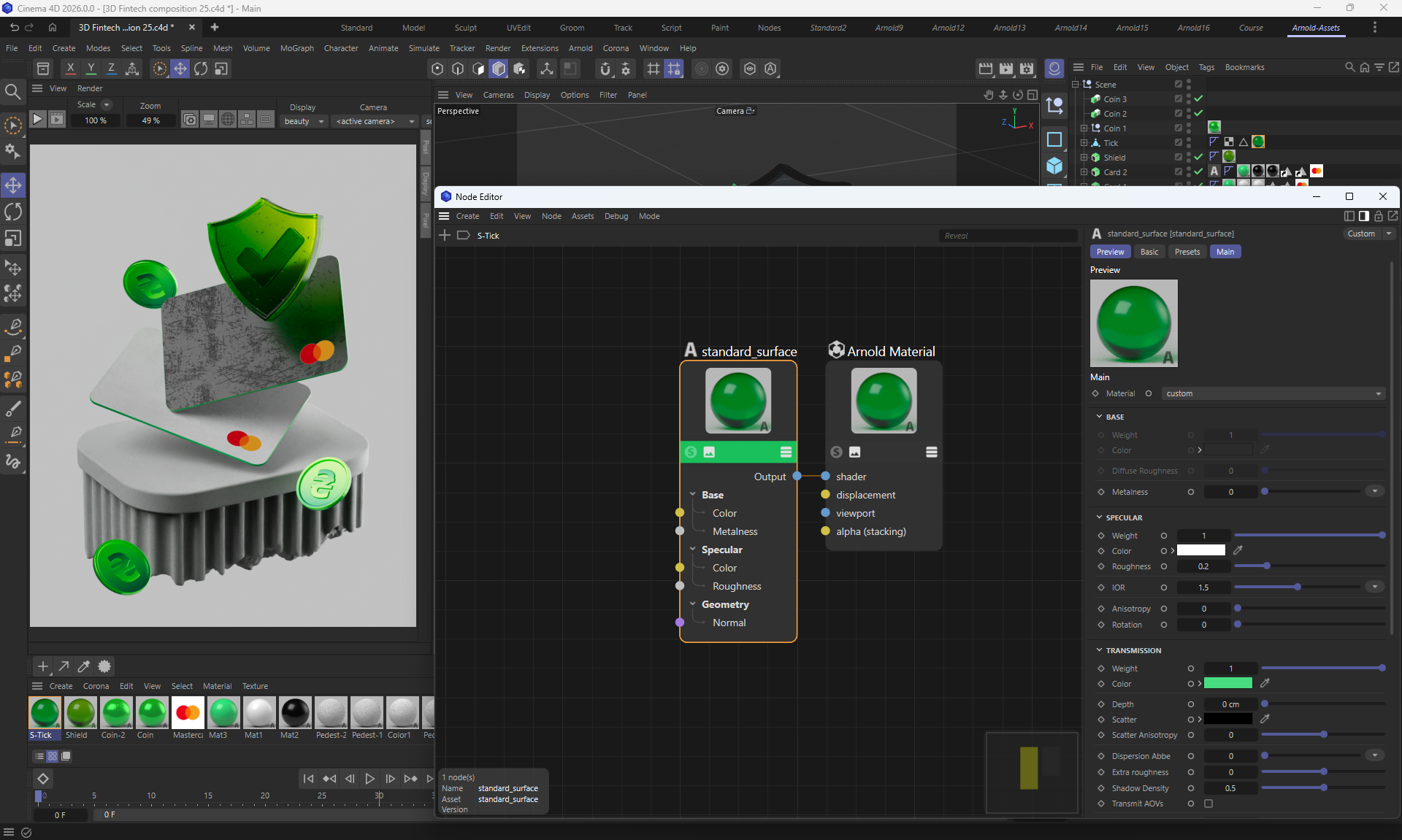Click the green Transmission Color swatch
1402x840 pixels.
pos(1227,684)
